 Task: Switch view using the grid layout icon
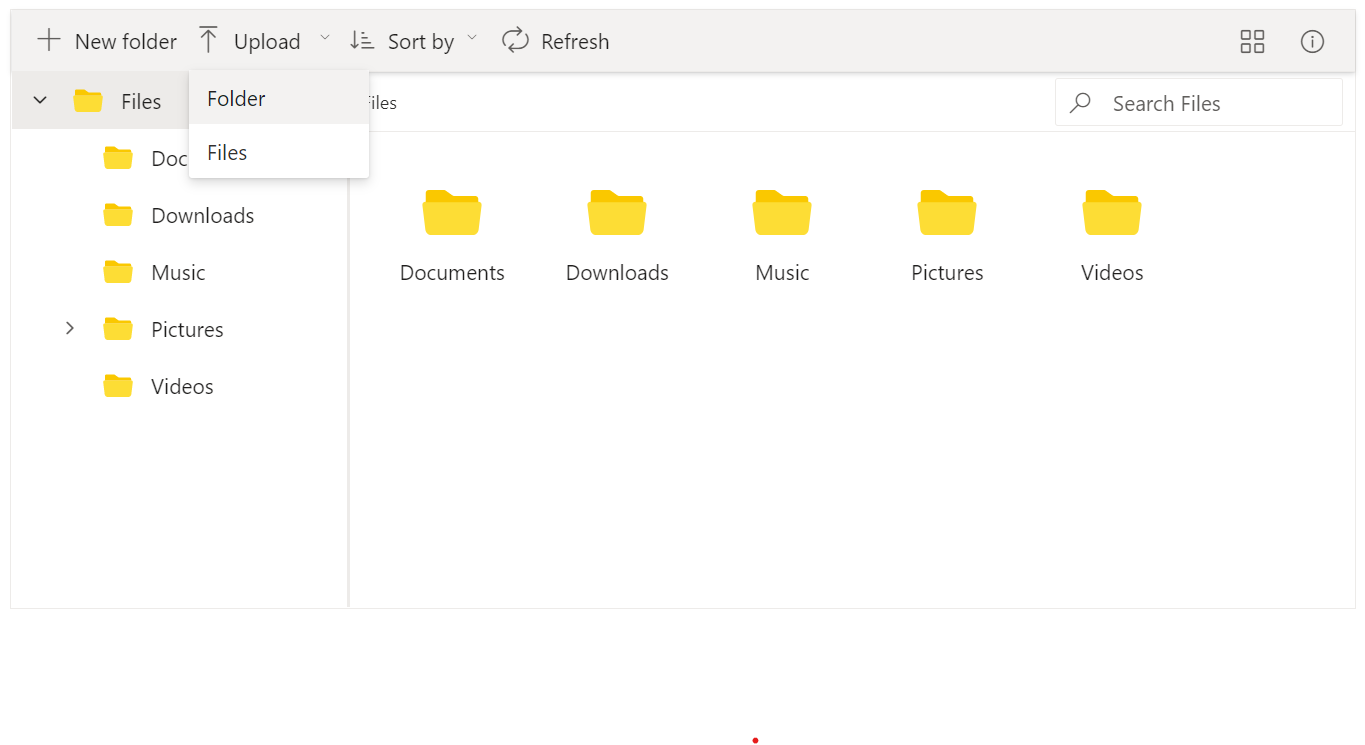click(1252, 41)
